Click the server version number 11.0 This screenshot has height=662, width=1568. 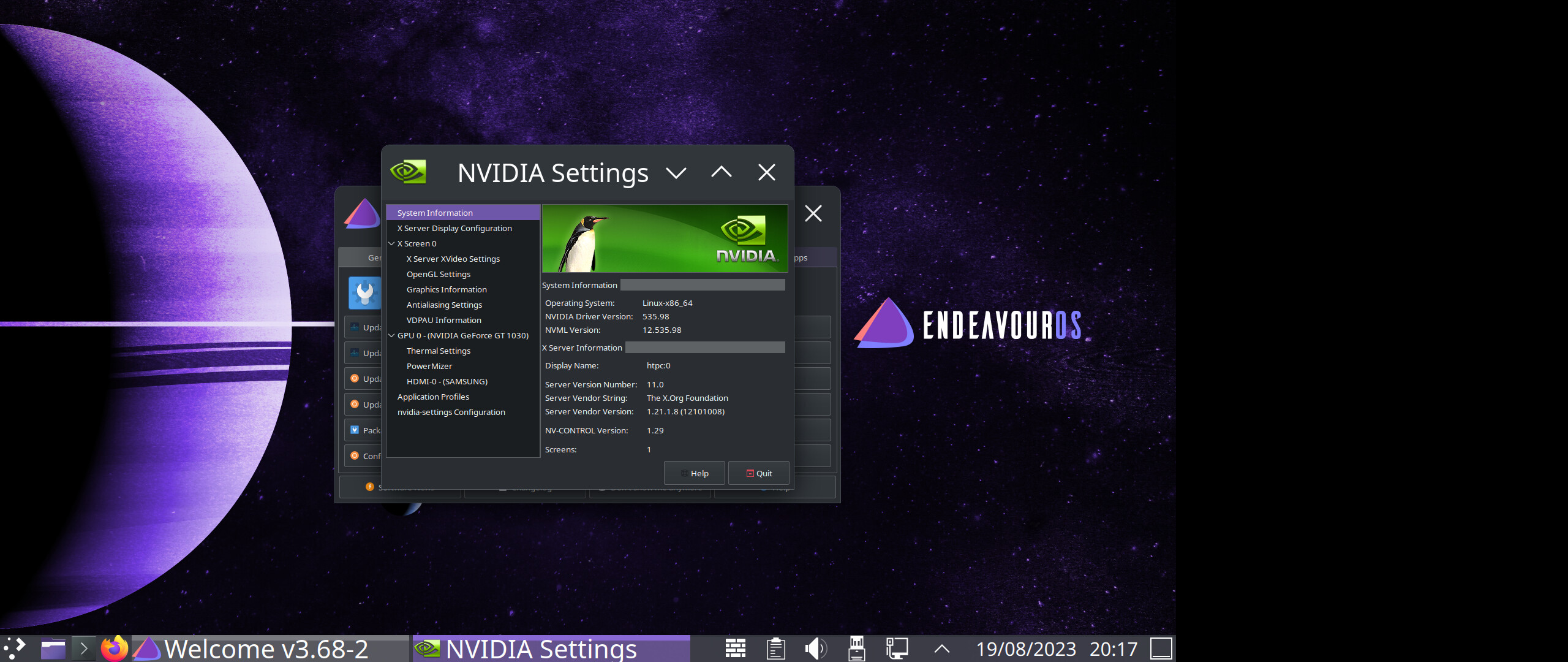point(655,384)
